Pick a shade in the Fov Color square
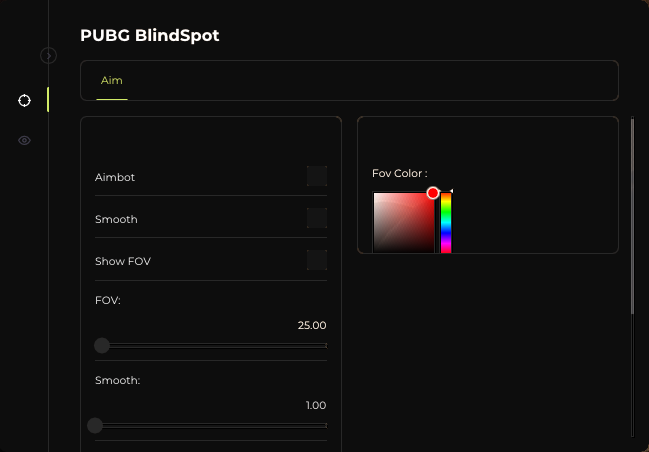The width and height of the screenshot is (649, 452). 404,222
